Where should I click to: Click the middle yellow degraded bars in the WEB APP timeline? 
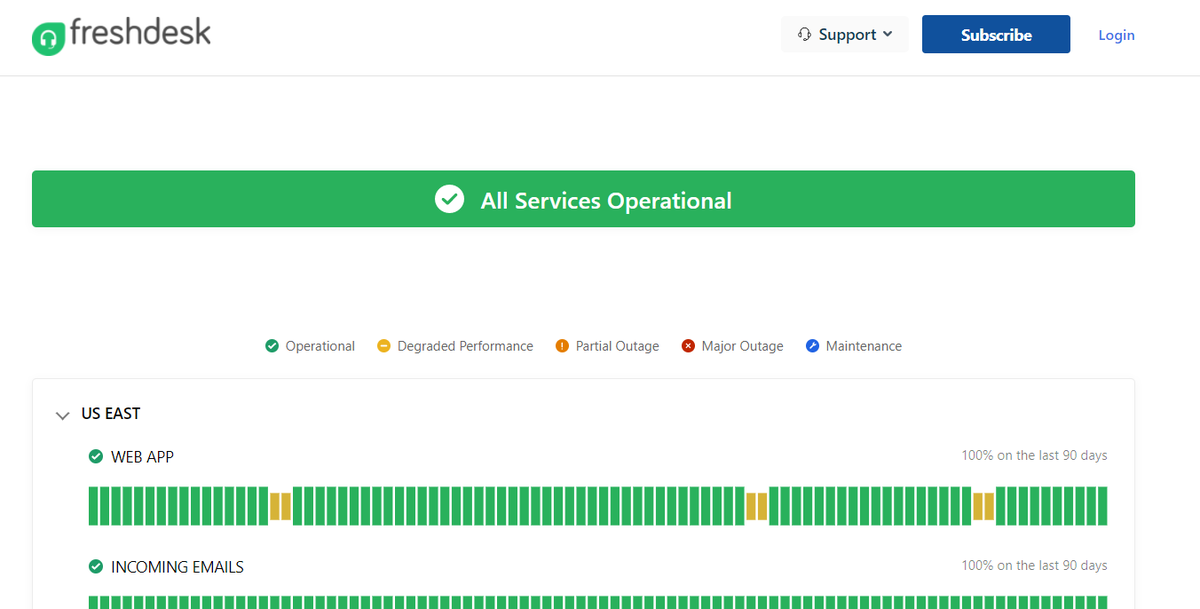[757, 506]
